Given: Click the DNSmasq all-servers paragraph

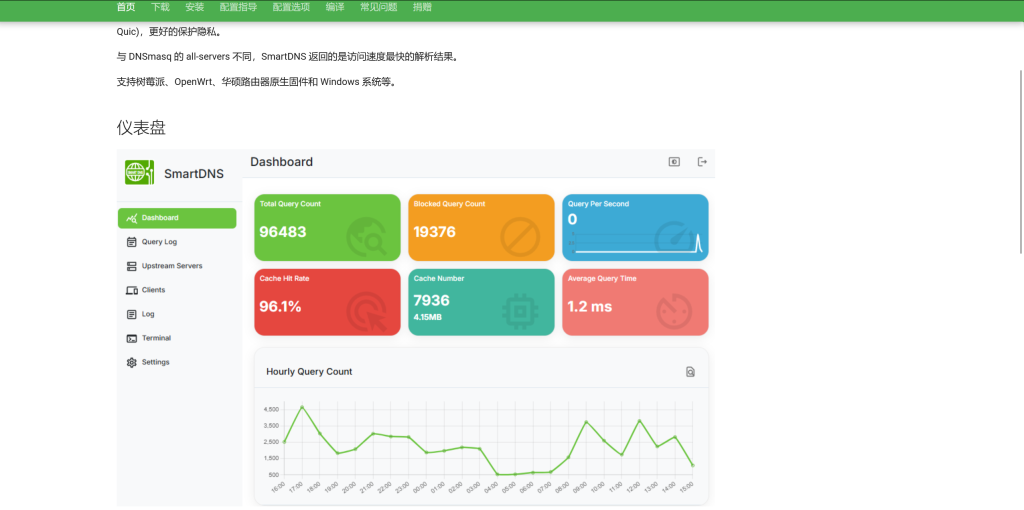Looking at the screenshot, I should coord(288,57).
